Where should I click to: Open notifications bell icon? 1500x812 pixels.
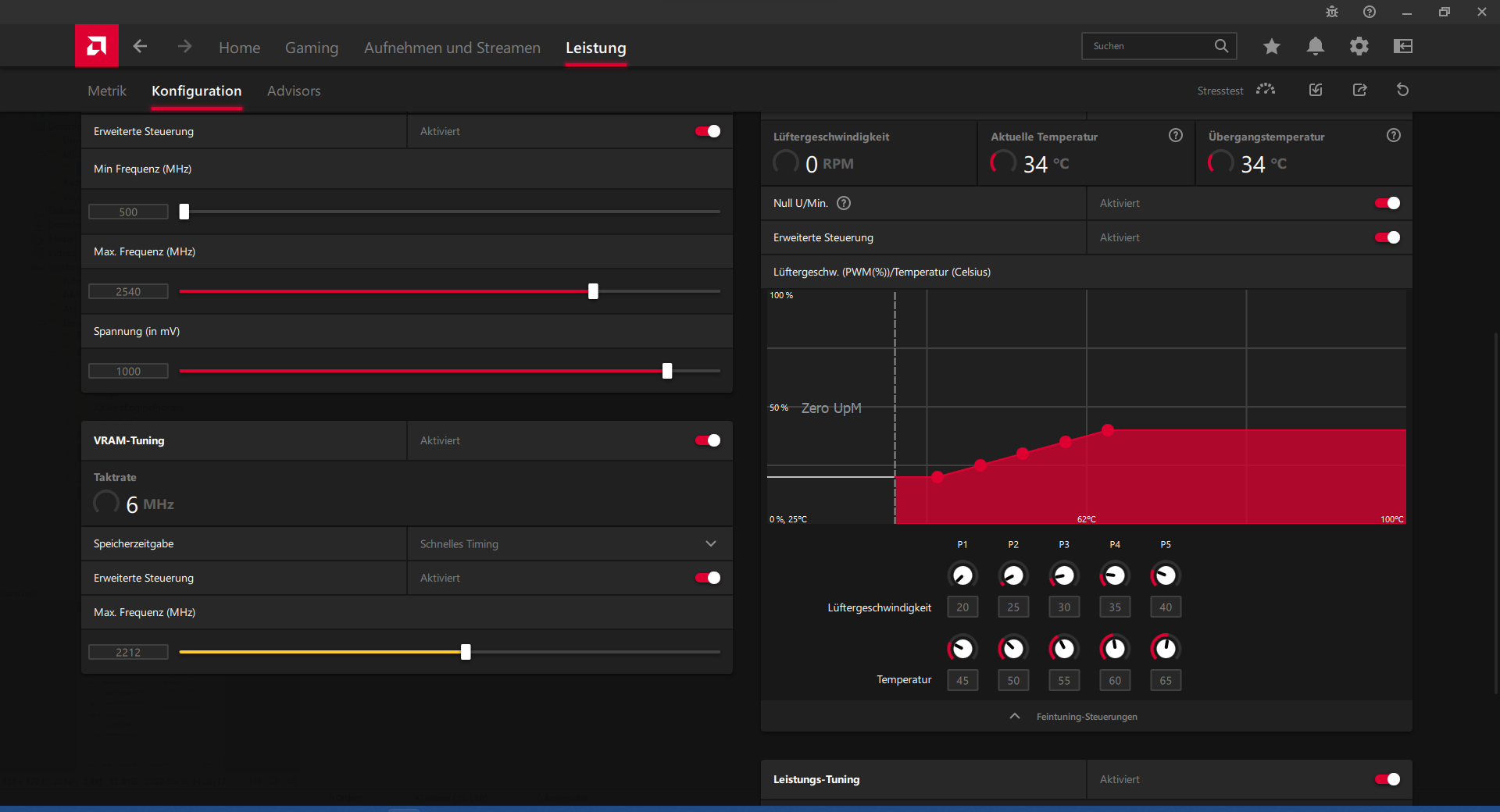pos(1316,46)
